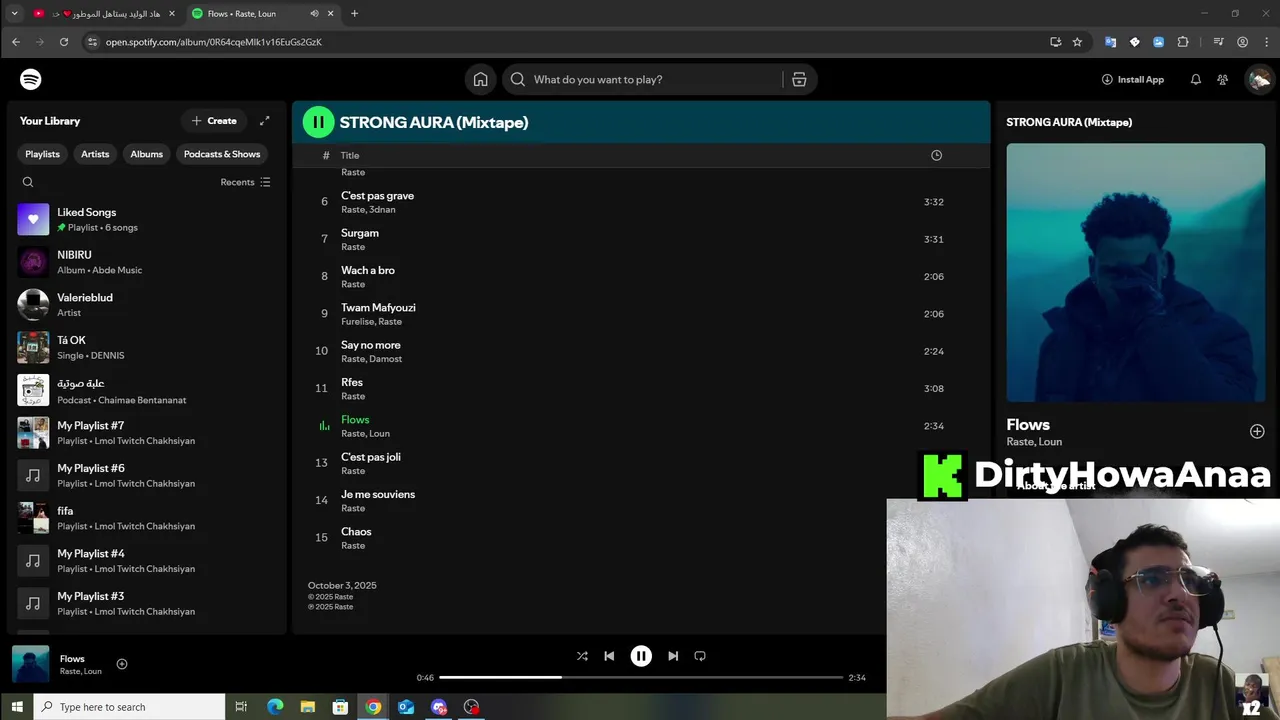Mute the Spotify tab audio icon

click(314, 13)
